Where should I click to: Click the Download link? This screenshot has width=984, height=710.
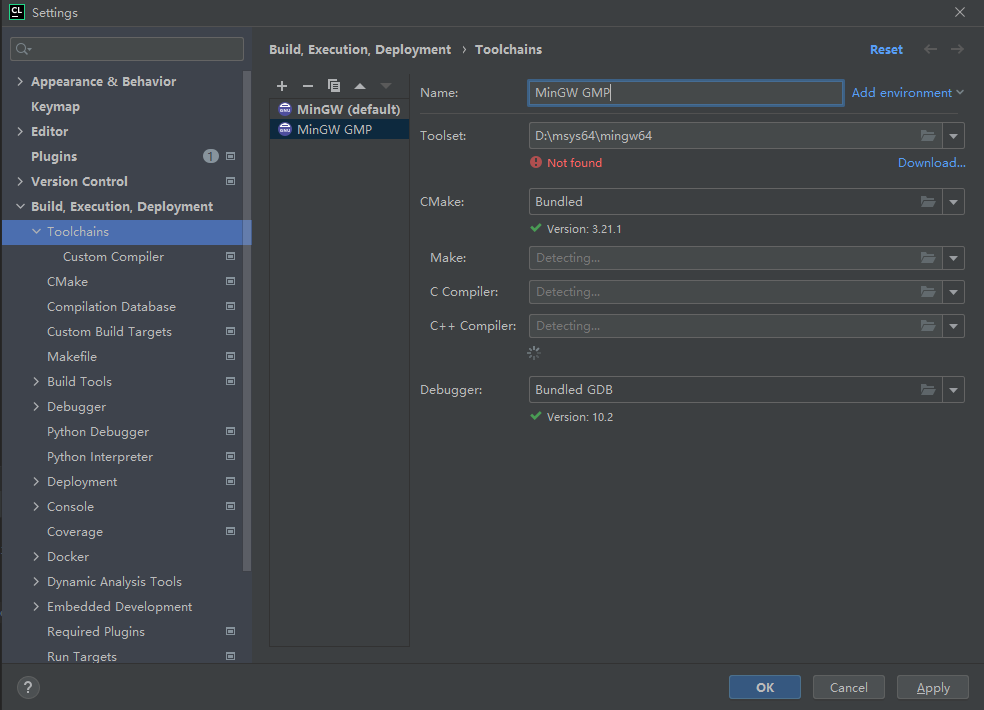pyautogui.click(x=931, y=163)
